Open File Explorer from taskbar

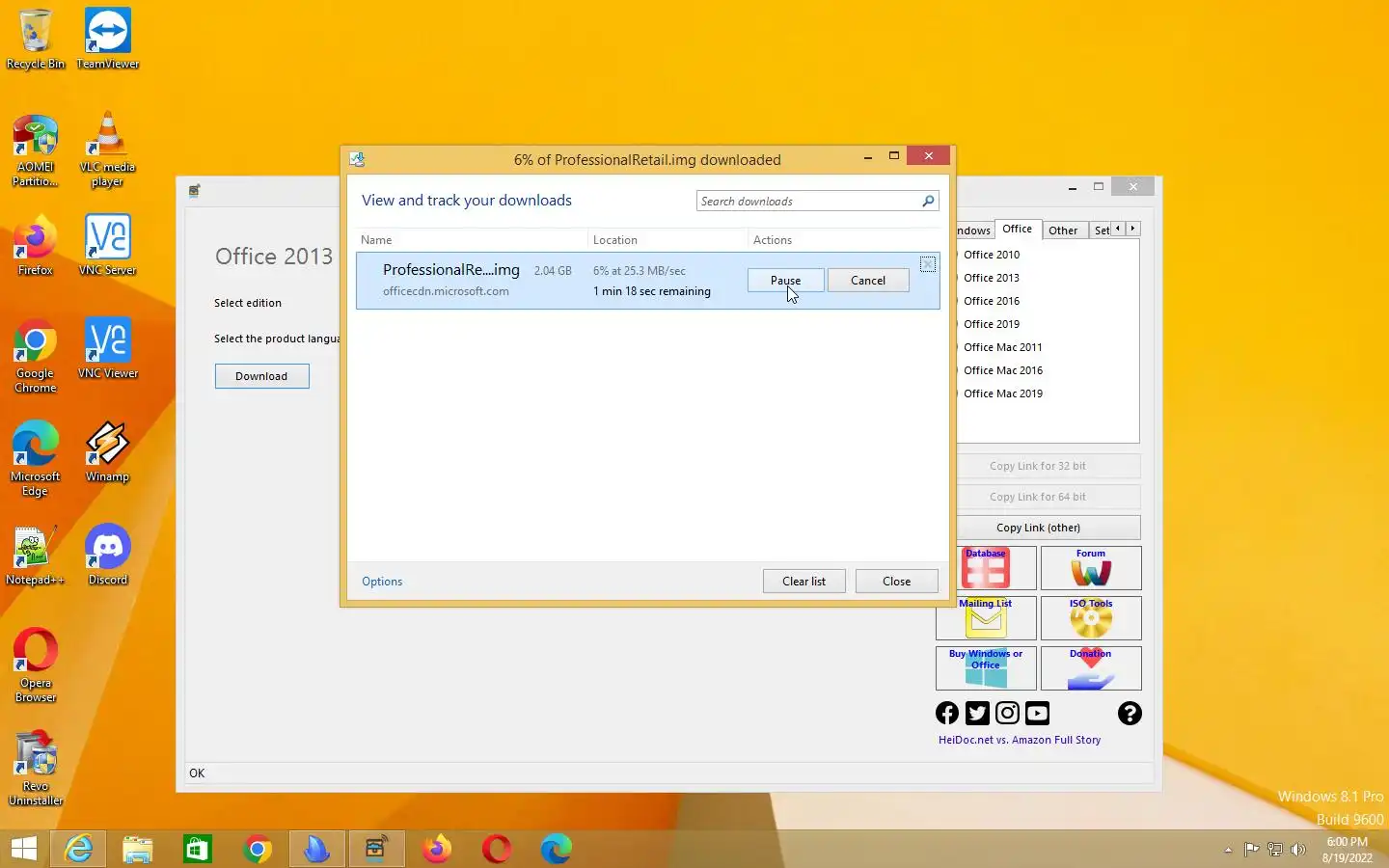tap(138, 849)
